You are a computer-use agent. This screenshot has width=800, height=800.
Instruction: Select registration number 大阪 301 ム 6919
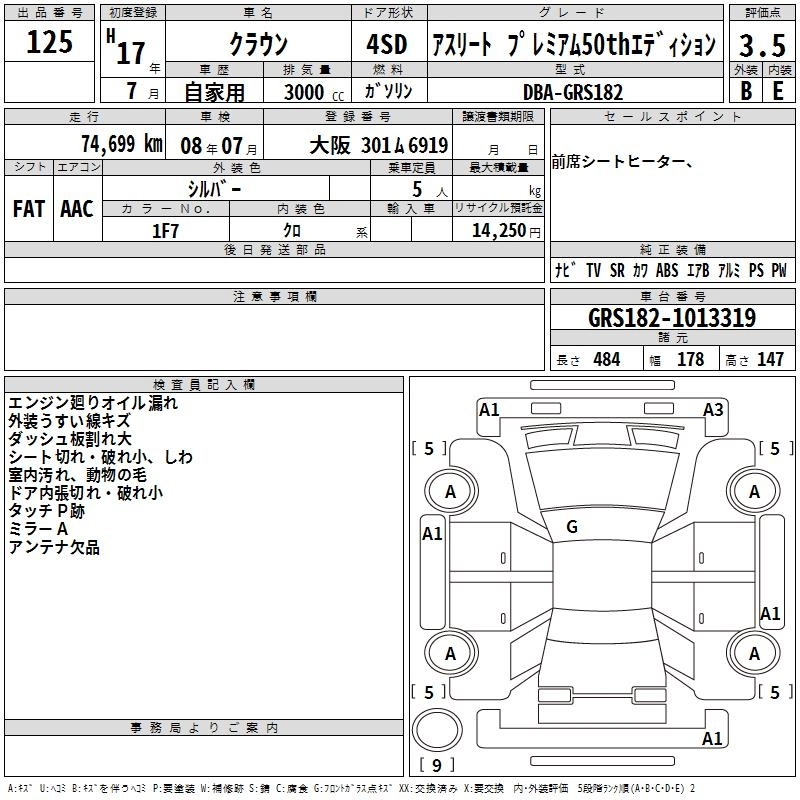click(x=379, y=146)
